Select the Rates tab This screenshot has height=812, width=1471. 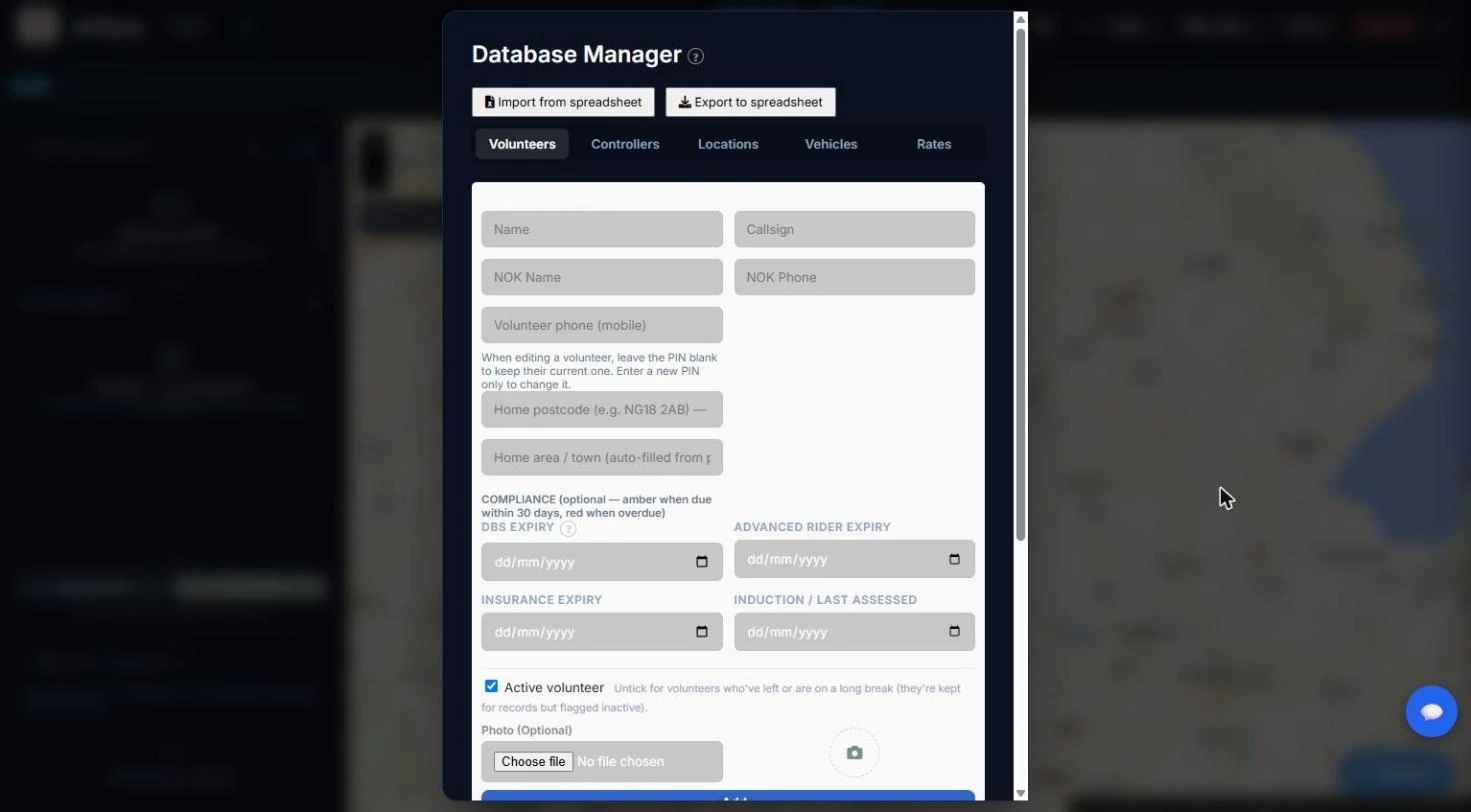click(x=934, y=144)
